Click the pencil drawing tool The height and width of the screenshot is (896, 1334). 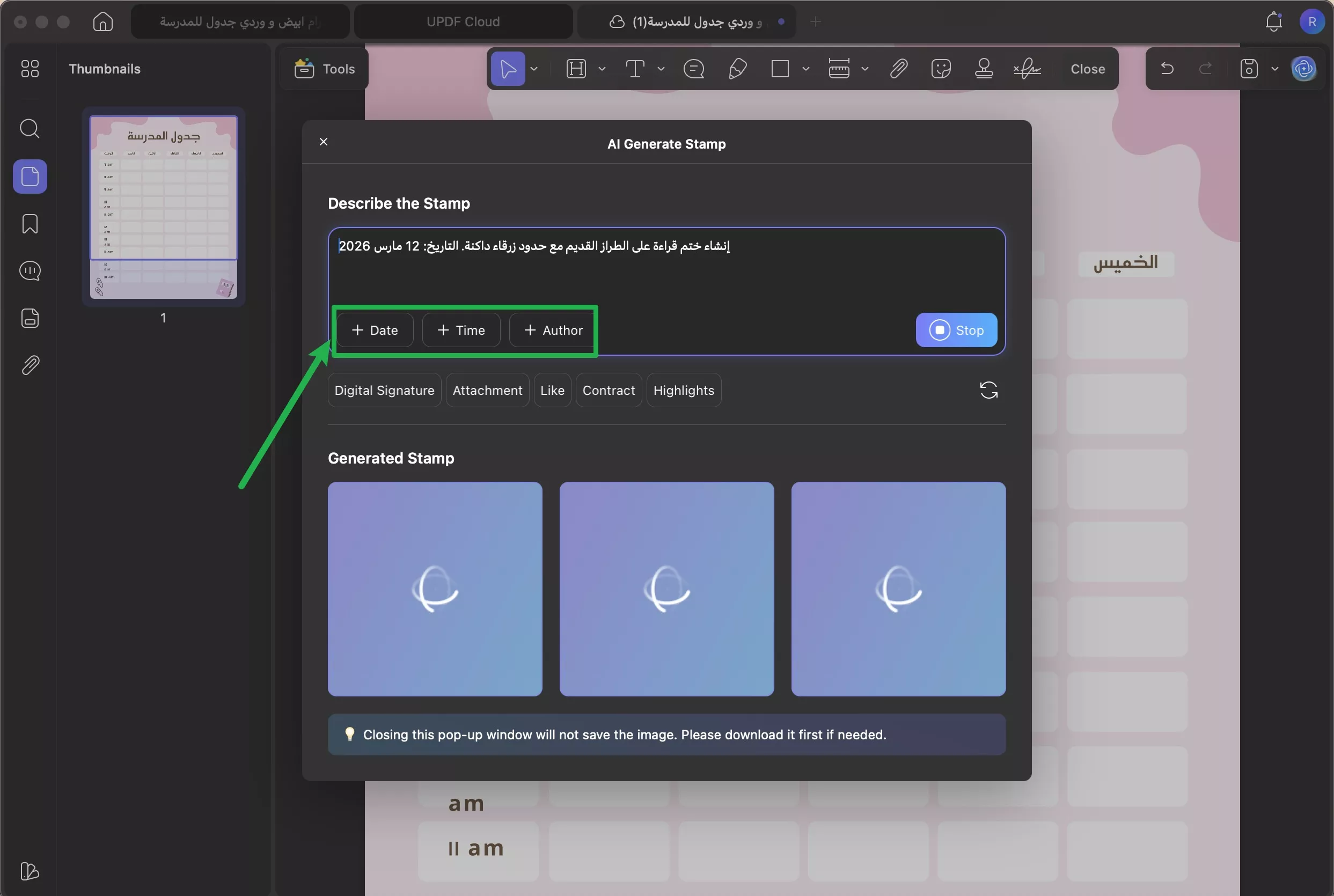tap(737, 69)
